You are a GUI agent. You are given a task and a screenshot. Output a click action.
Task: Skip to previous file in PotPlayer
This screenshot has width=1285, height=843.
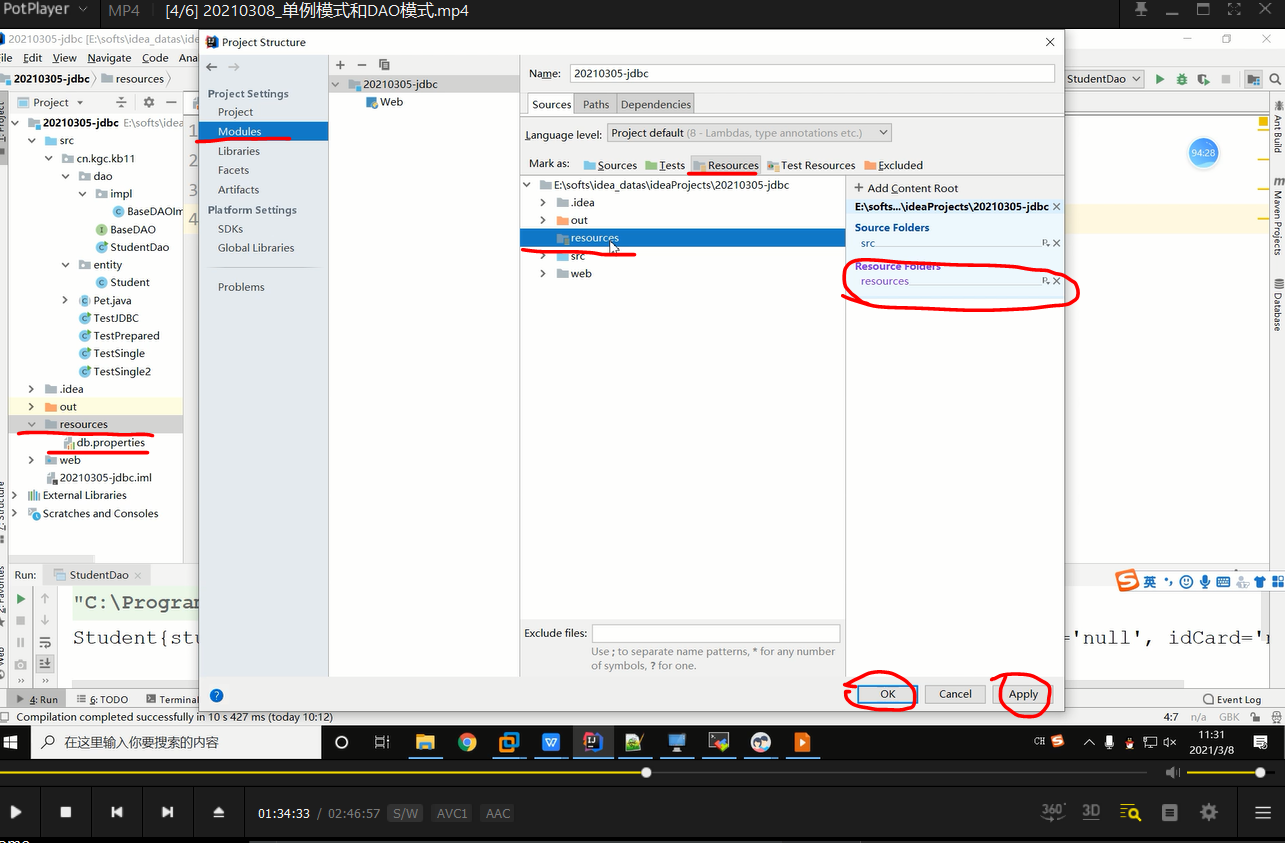click(x=117, y=812)
